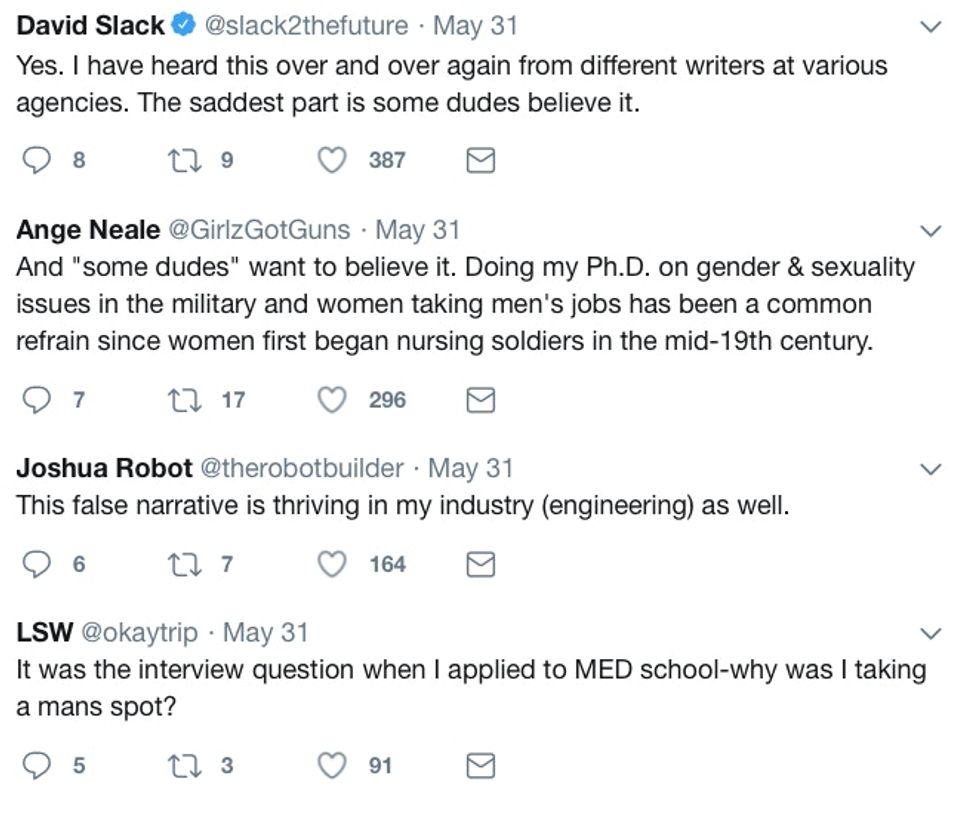Image resolution: width=980 pixels, height=814 pixels.
Task: Reply to Ange Neale's tweet
Action: click(x=37, y=400)
